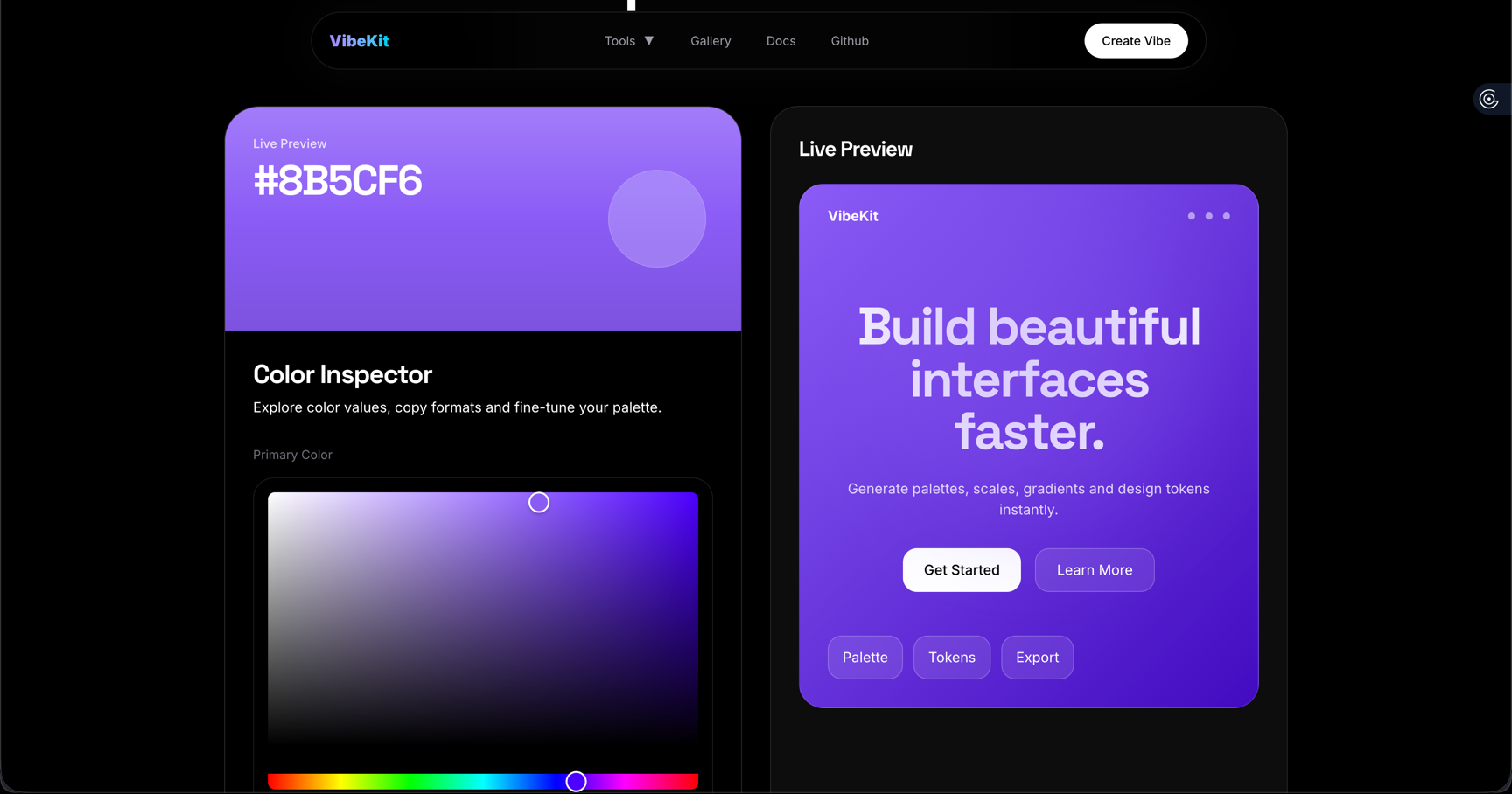Viewport: 1512px width, 794px height.
Task: Select the Palette chip
Action: [x=865, y=658]
